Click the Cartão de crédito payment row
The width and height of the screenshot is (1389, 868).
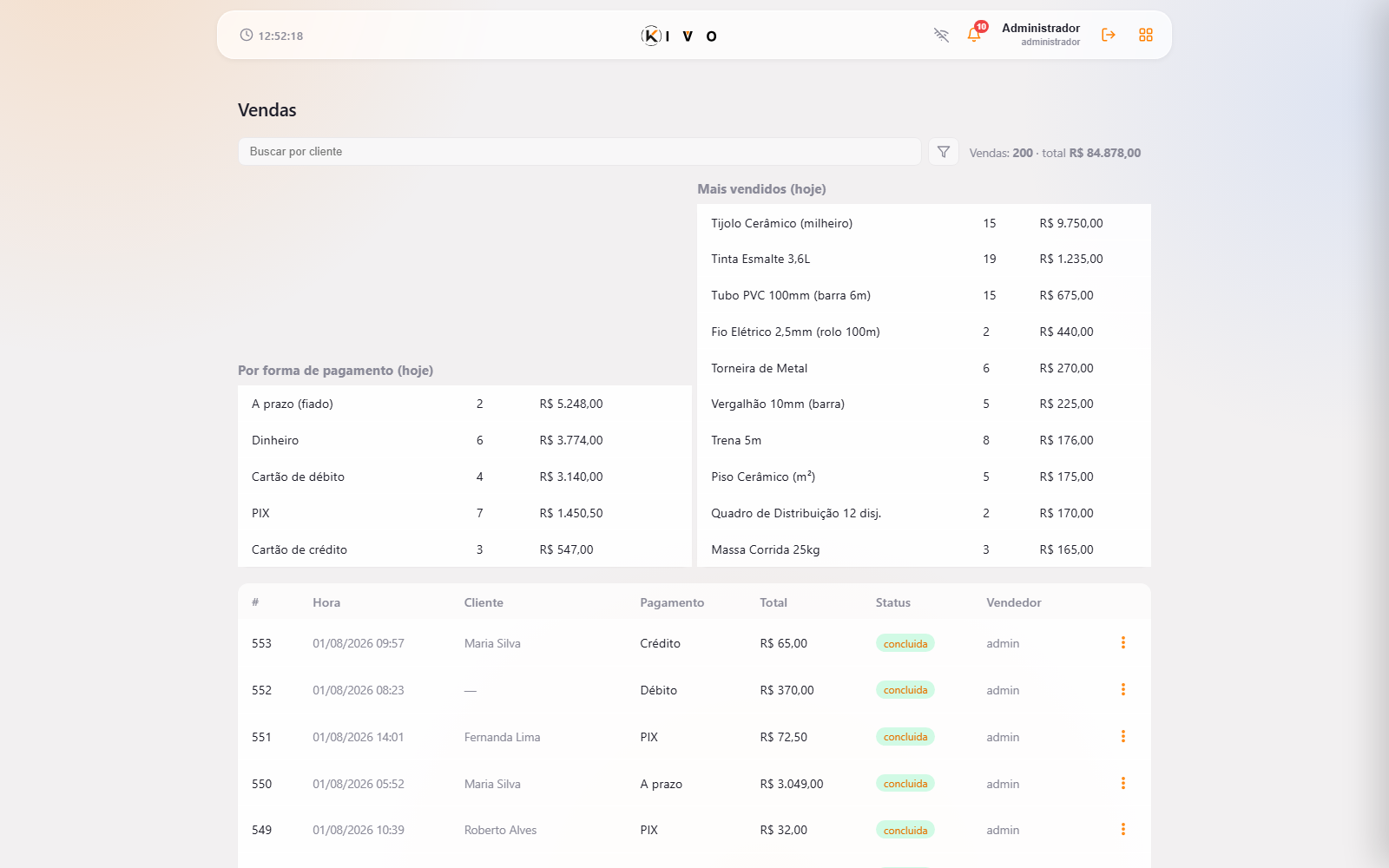coord(464,549)
